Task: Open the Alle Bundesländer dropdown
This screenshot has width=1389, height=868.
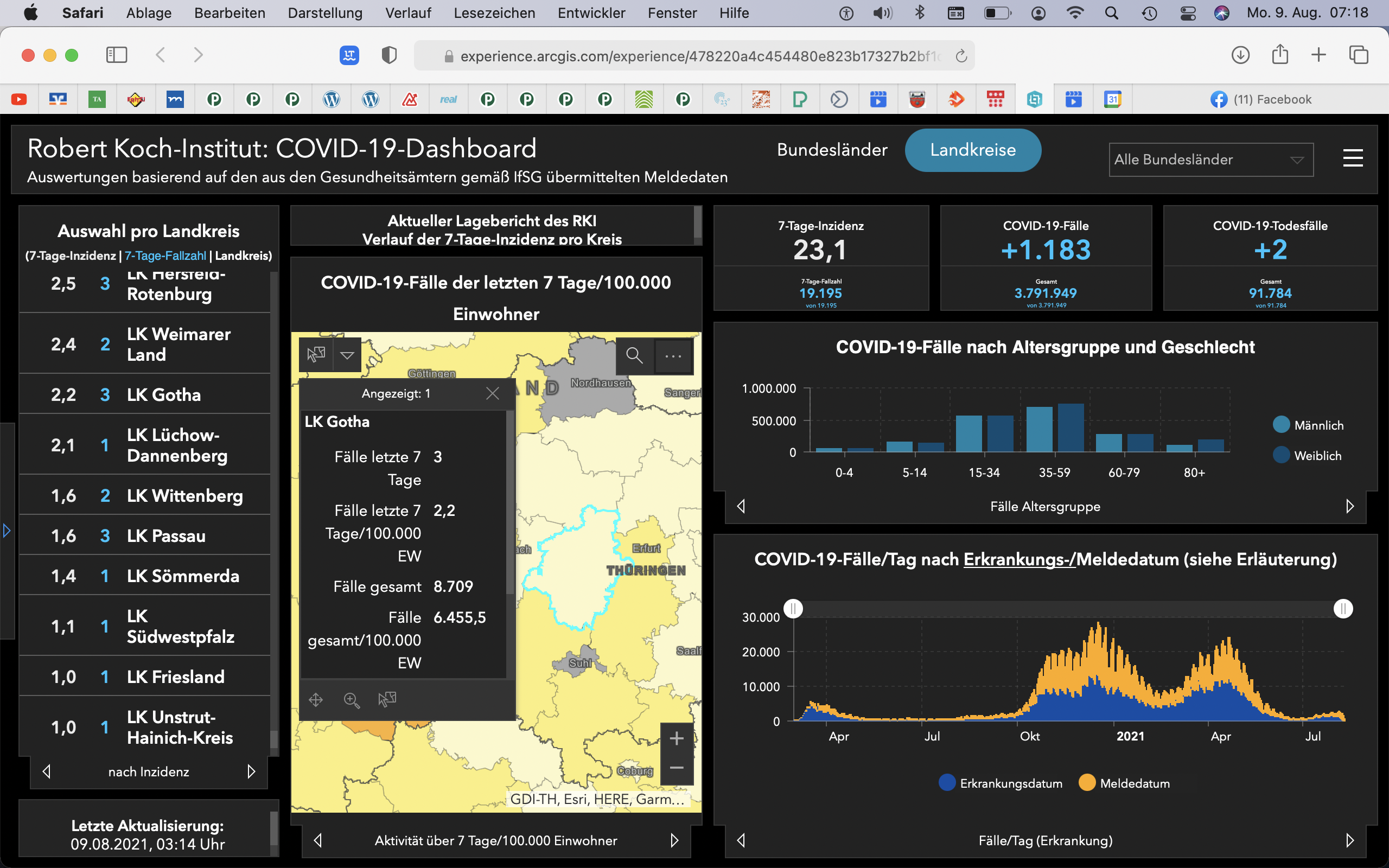Action: (1211, 159)
